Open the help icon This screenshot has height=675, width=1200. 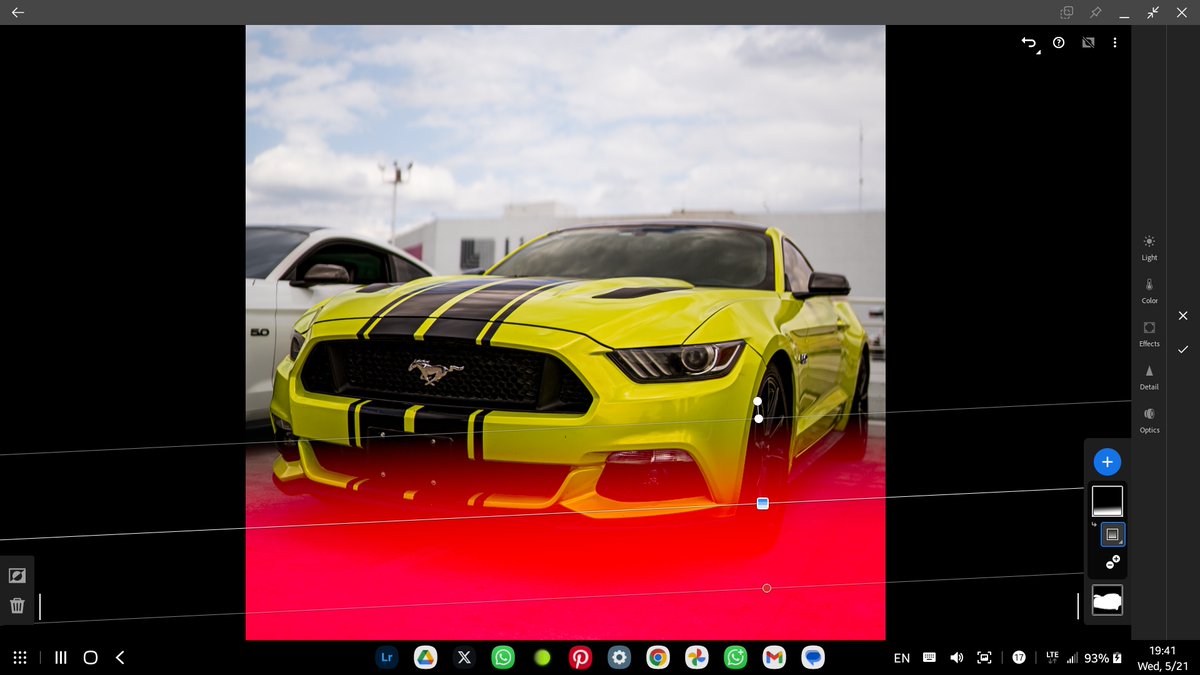(x=1059, y=43)
